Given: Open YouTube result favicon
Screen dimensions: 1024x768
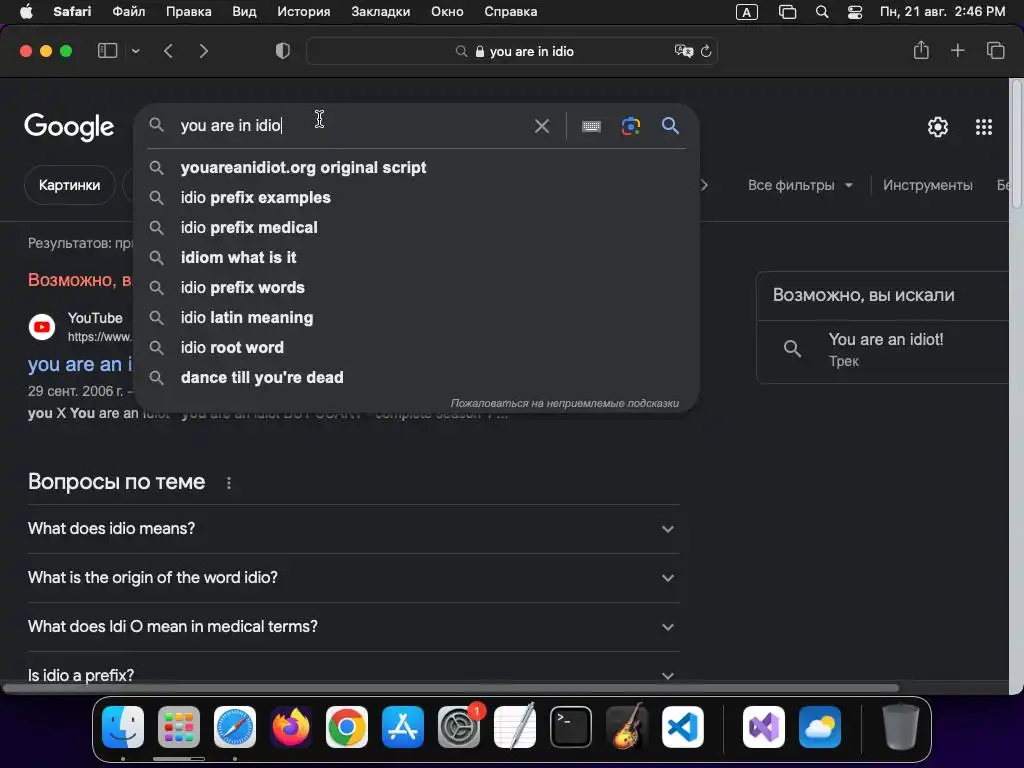Looking at the screenshot, I should click(x=42, y=327).
